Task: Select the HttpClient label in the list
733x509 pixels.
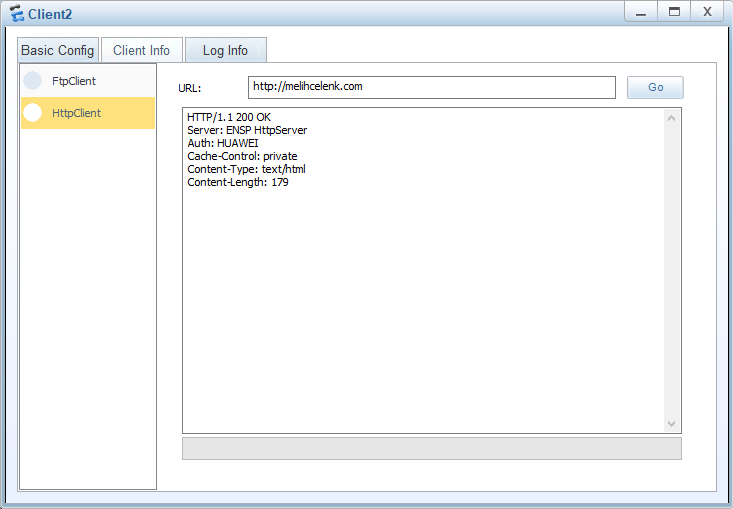Action: (76, 113)
